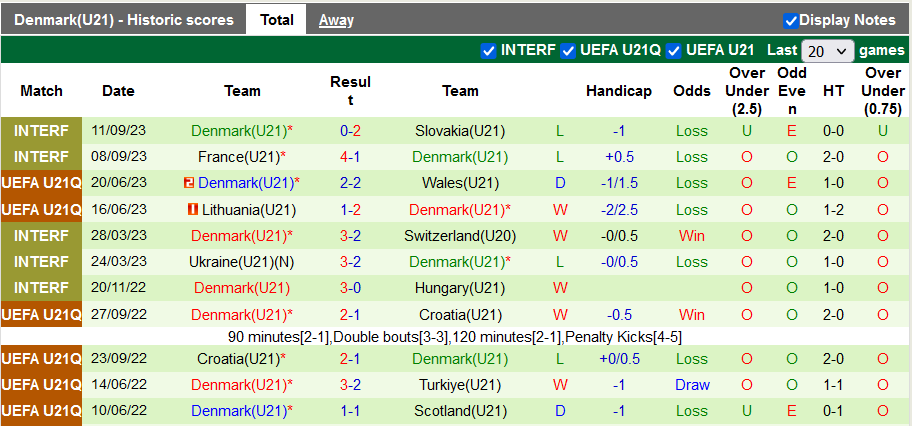Click the 0-2 result against Slovakia

[350, 131]
